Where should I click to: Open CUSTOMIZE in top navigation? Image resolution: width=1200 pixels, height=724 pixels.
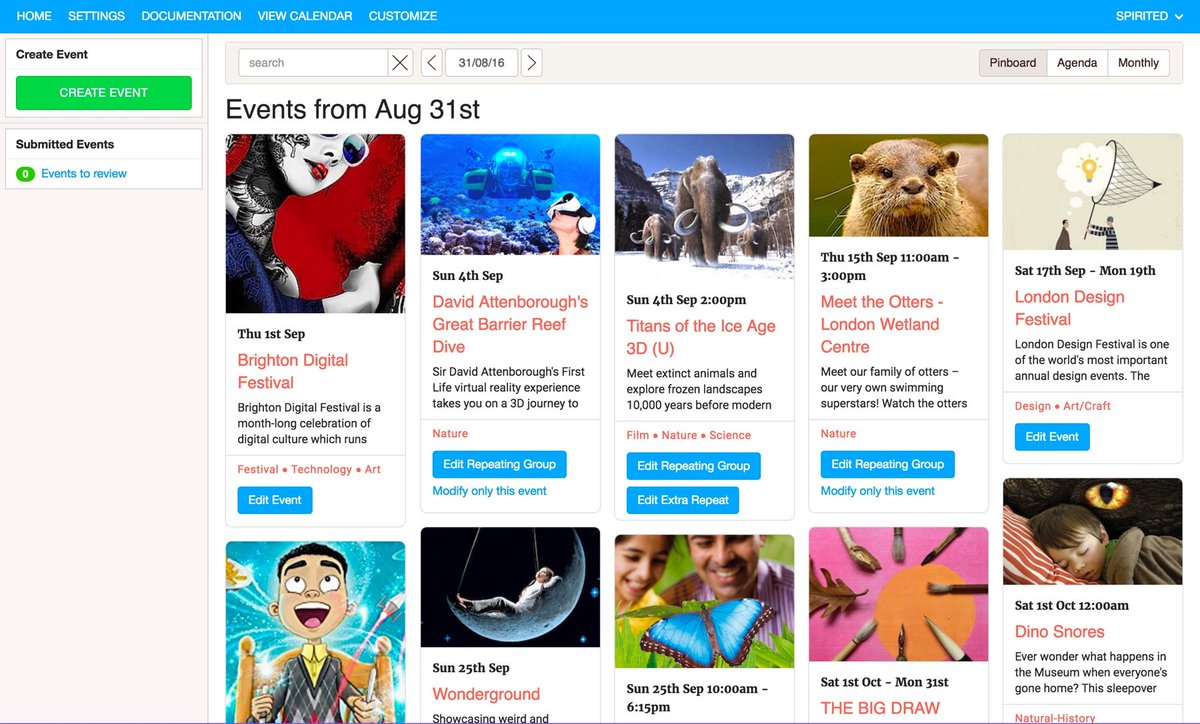403,16
